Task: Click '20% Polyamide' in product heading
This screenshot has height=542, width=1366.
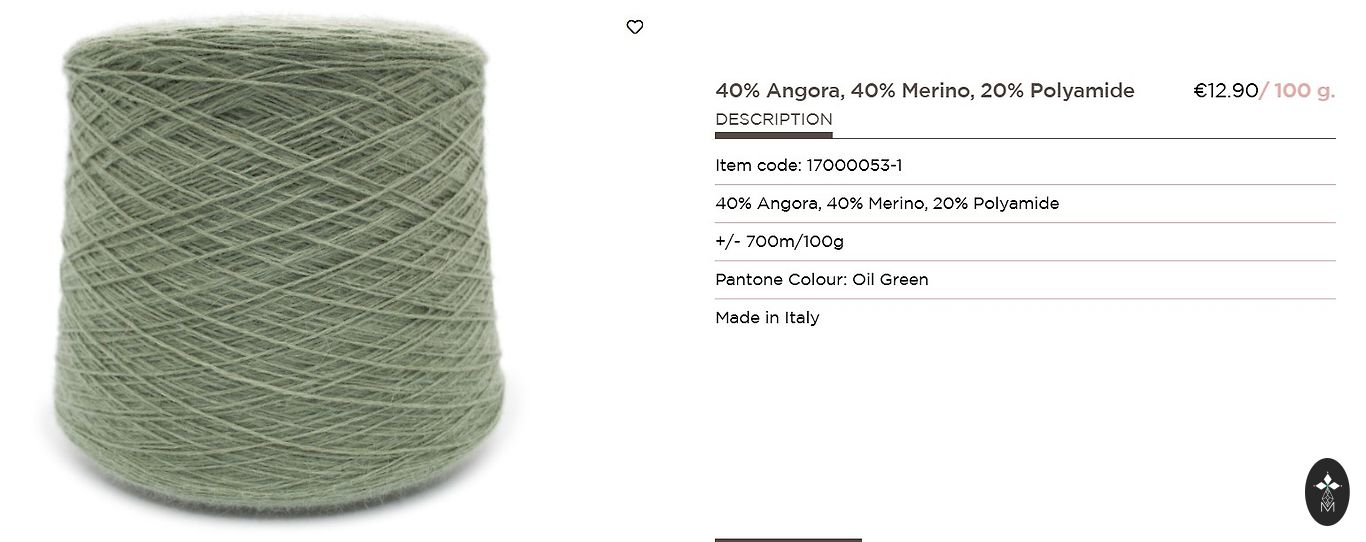Action: (x=1057, y=91)
